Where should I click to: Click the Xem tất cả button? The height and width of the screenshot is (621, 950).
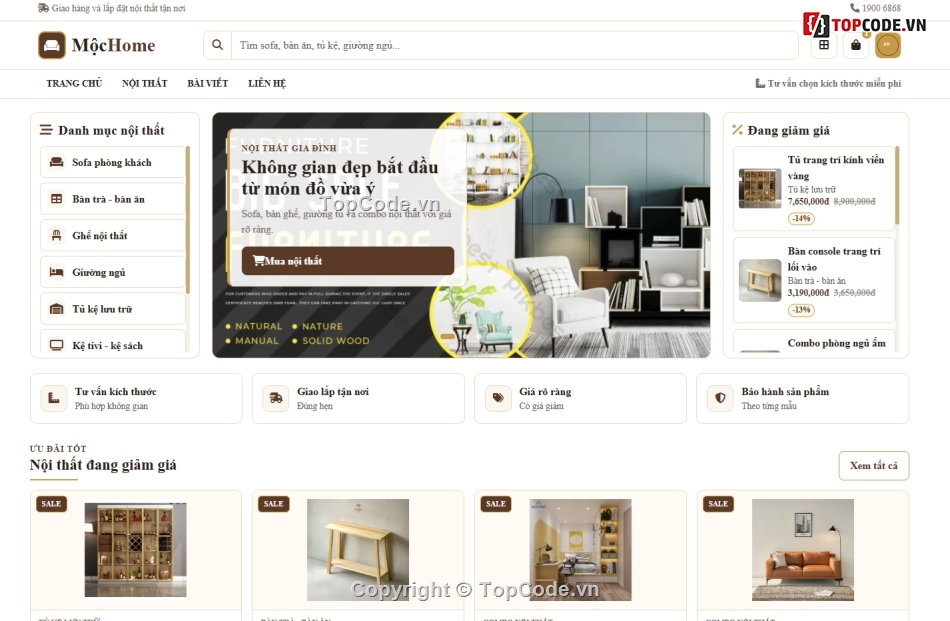[x=874, y=465]
